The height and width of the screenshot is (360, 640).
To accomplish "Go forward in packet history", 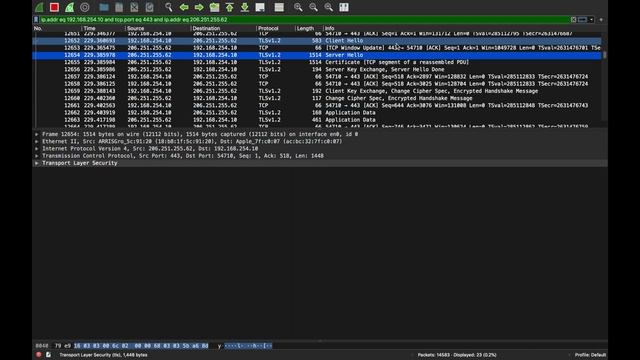I will coord(199,7).
